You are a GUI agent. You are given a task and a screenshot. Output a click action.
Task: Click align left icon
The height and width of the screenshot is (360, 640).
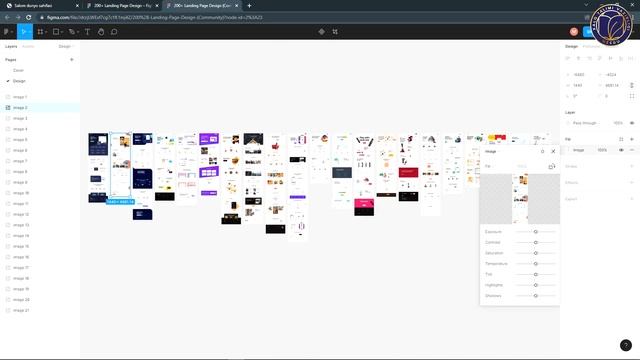pyautogui.click(x=568, y=58)
